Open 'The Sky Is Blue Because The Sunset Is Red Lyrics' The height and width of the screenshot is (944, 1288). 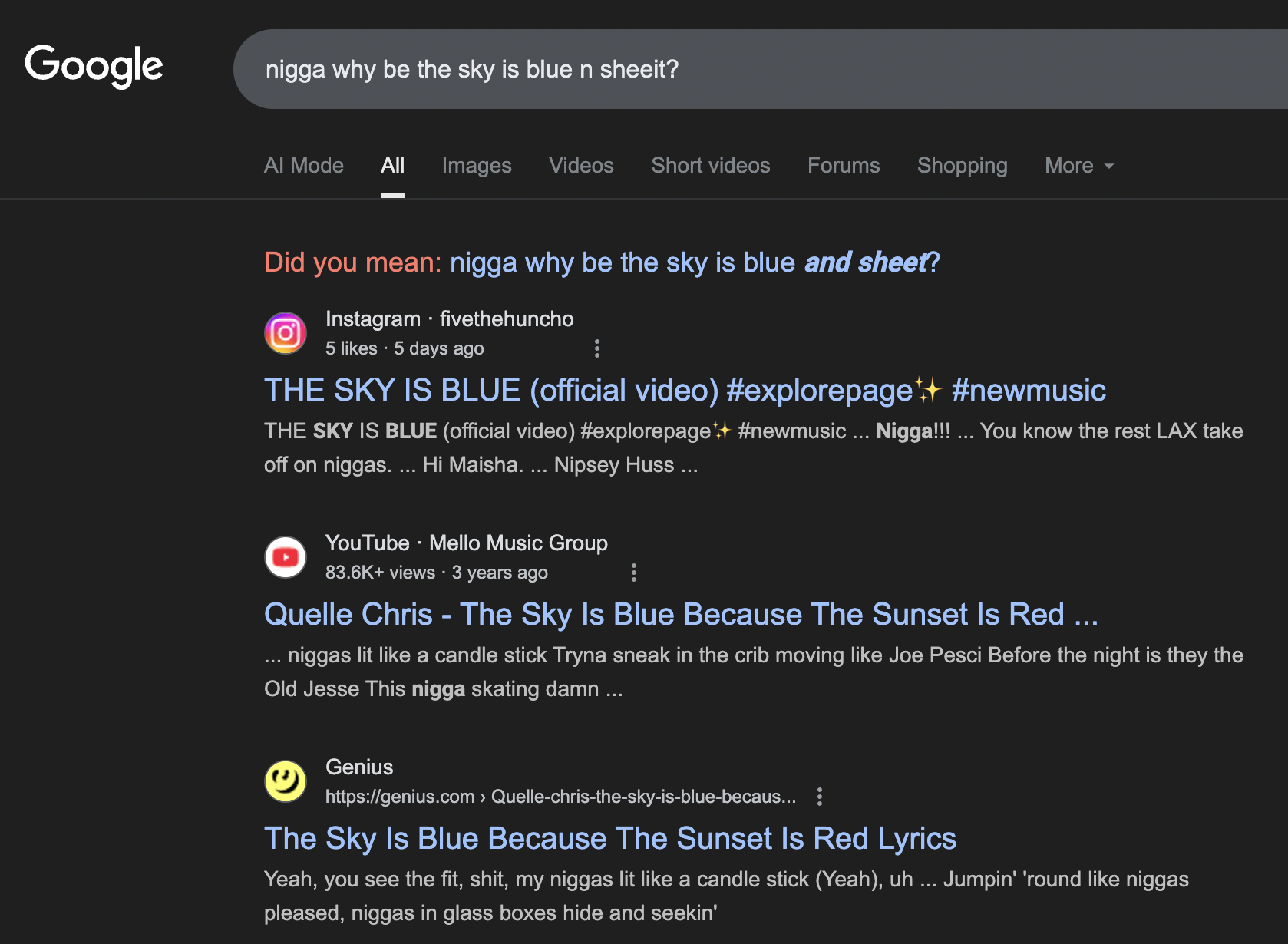tap(610, 838)
